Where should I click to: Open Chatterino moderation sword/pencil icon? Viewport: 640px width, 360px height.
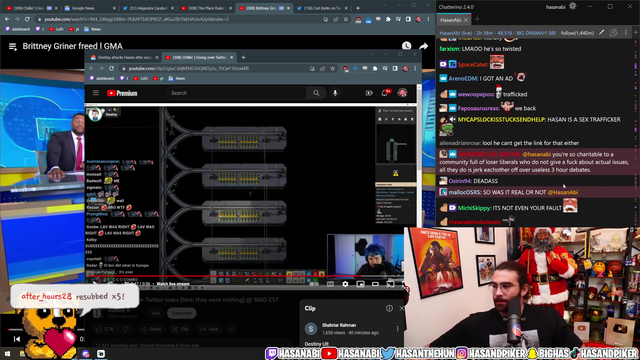coord(601,33)
